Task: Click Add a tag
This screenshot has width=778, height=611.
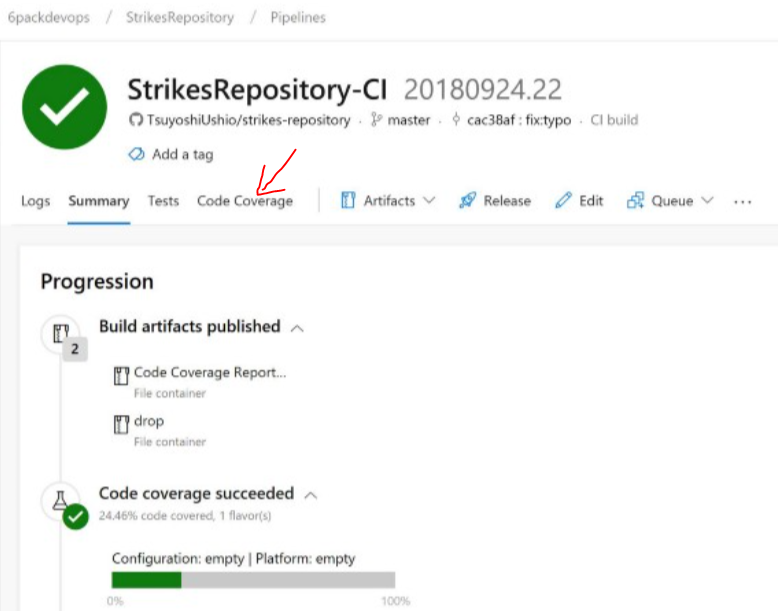Action: [183, 154]
